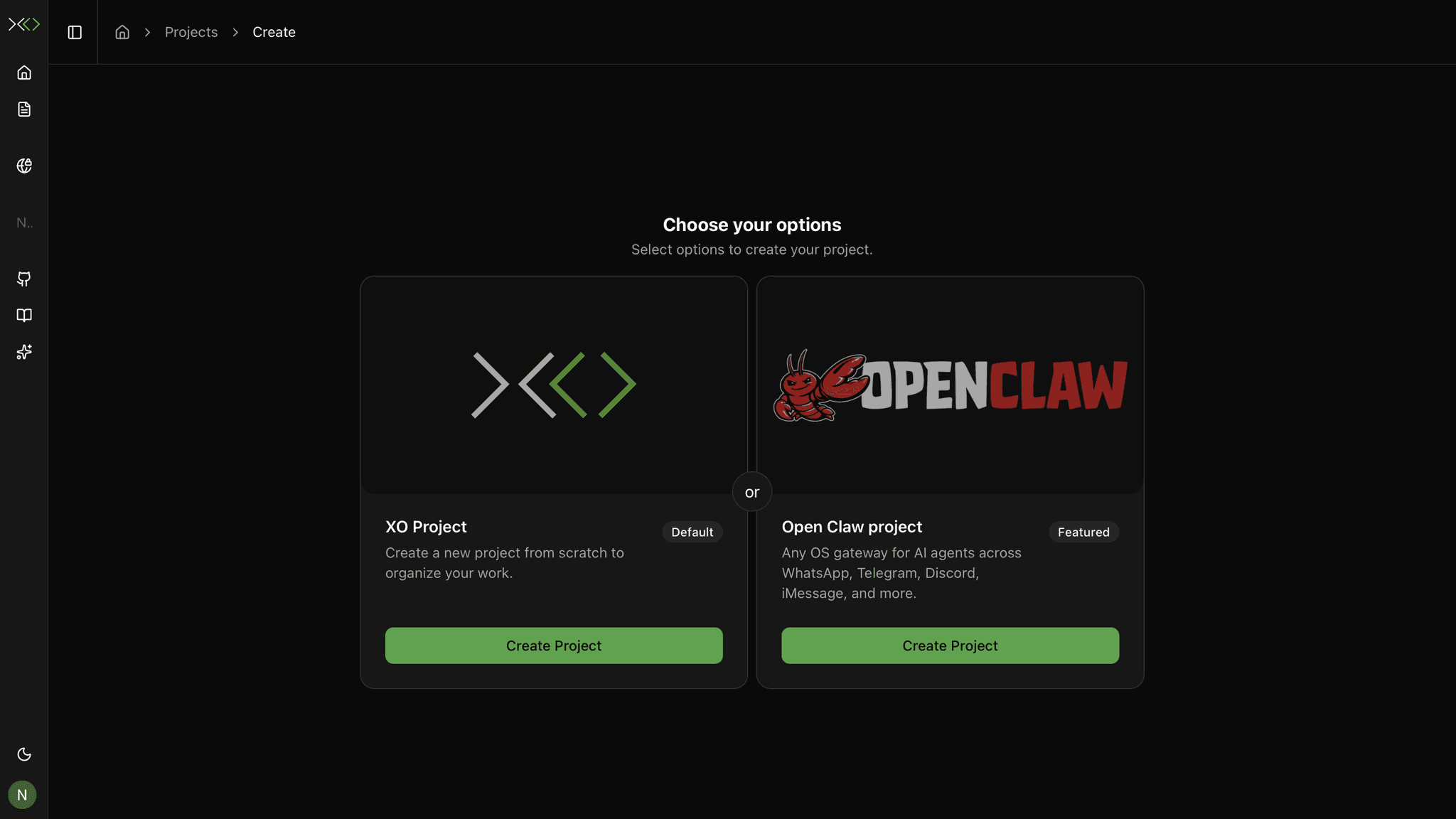Create an XO Project
1456x819 pixels.
click(x=554, y=645)
